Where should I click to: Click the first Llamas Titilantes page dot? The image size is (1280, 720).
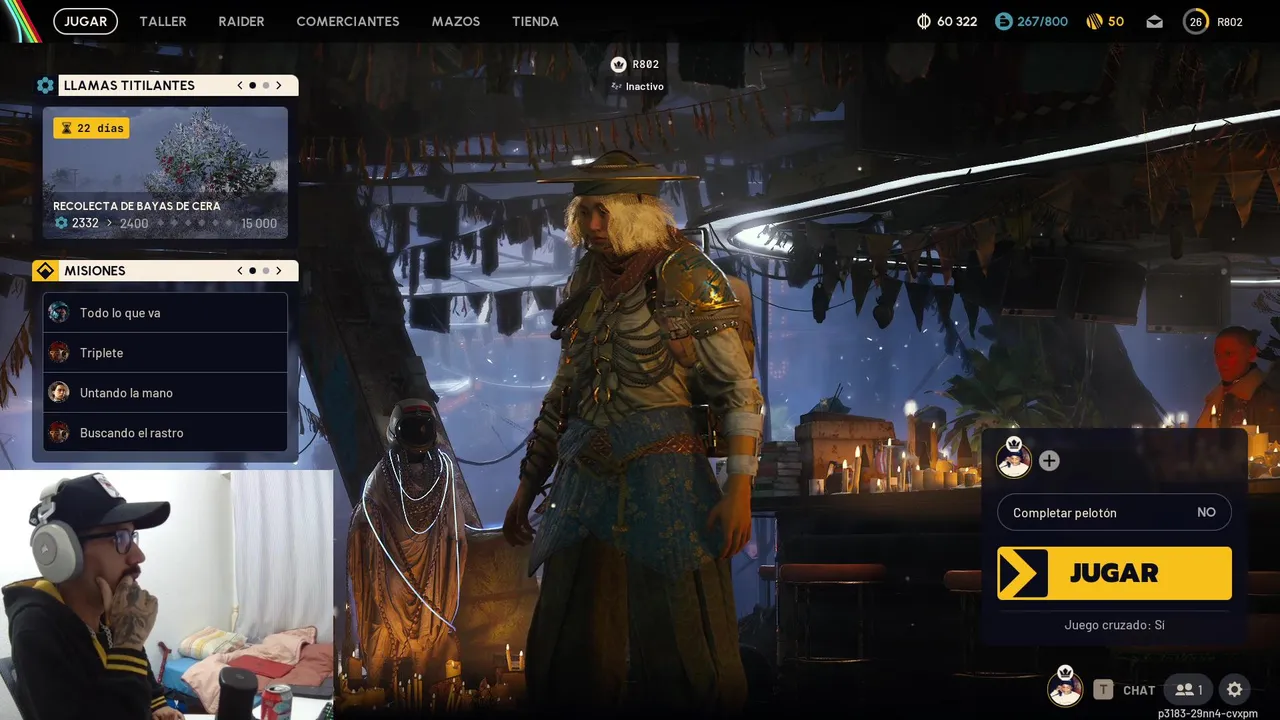(x=253, y=86)
